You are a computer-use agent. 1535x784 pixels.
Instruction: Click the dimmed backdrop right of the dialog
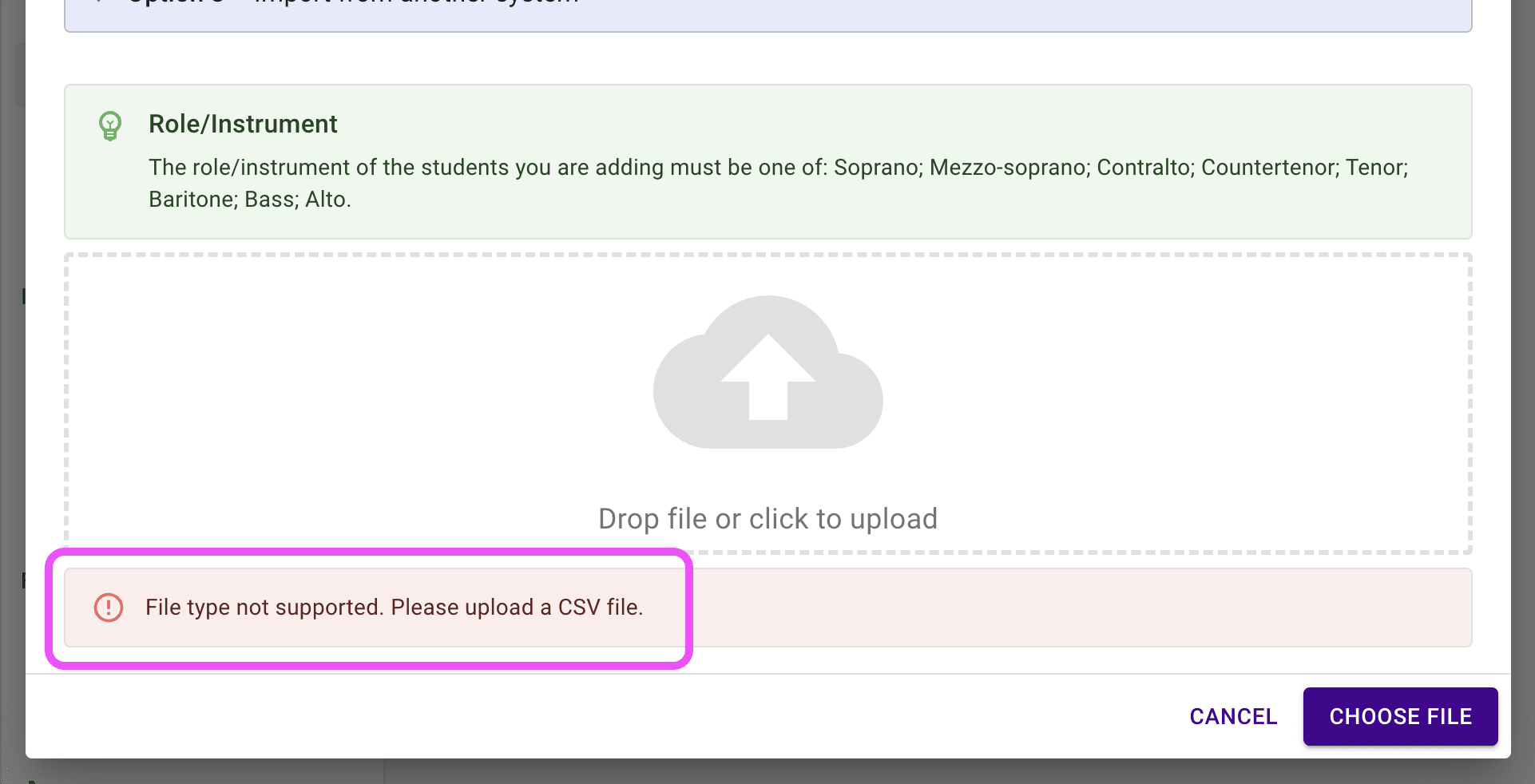[x=1523, y=399]
